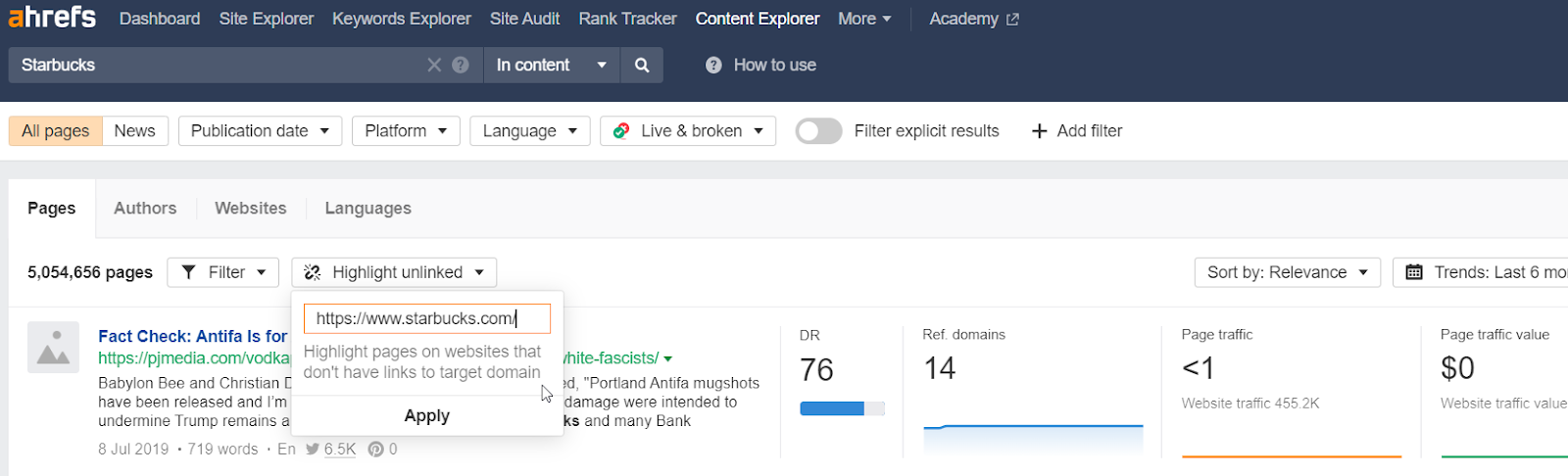
Task: Click the Live & broken link icon
Action: pyautogui.click(x=621, y=130)
